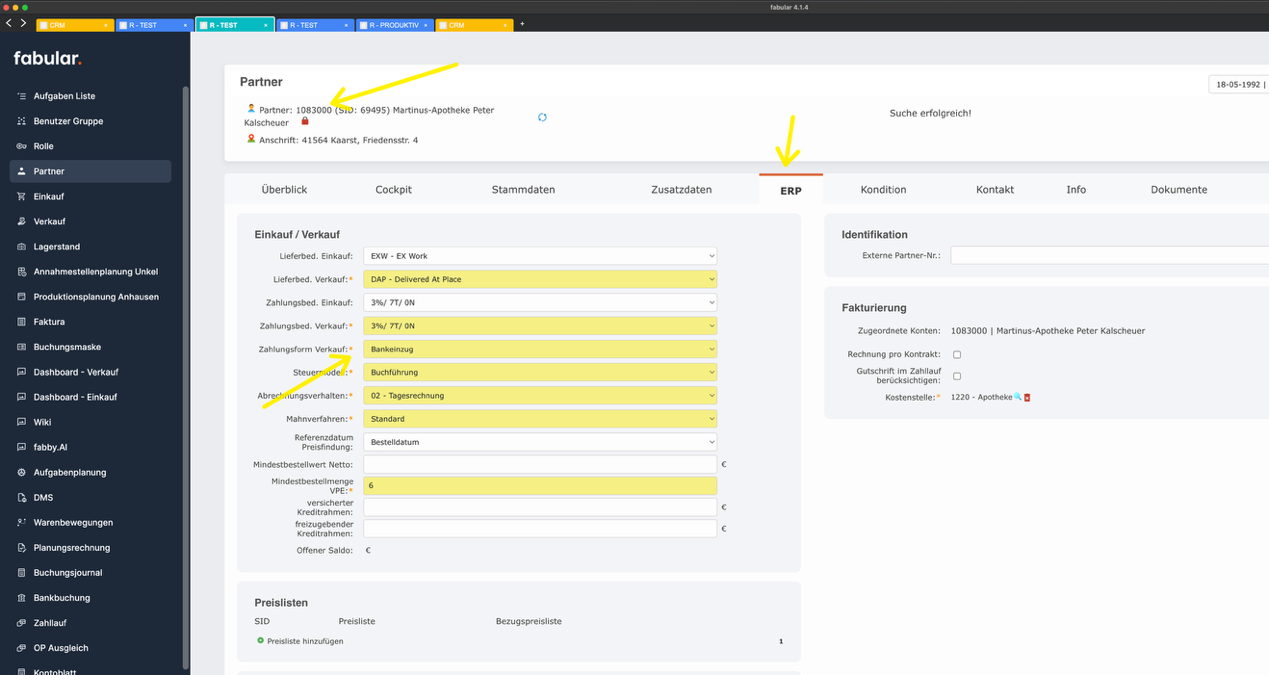Select the Lagerstand icon in the sidebar

(x=22, y=246)
